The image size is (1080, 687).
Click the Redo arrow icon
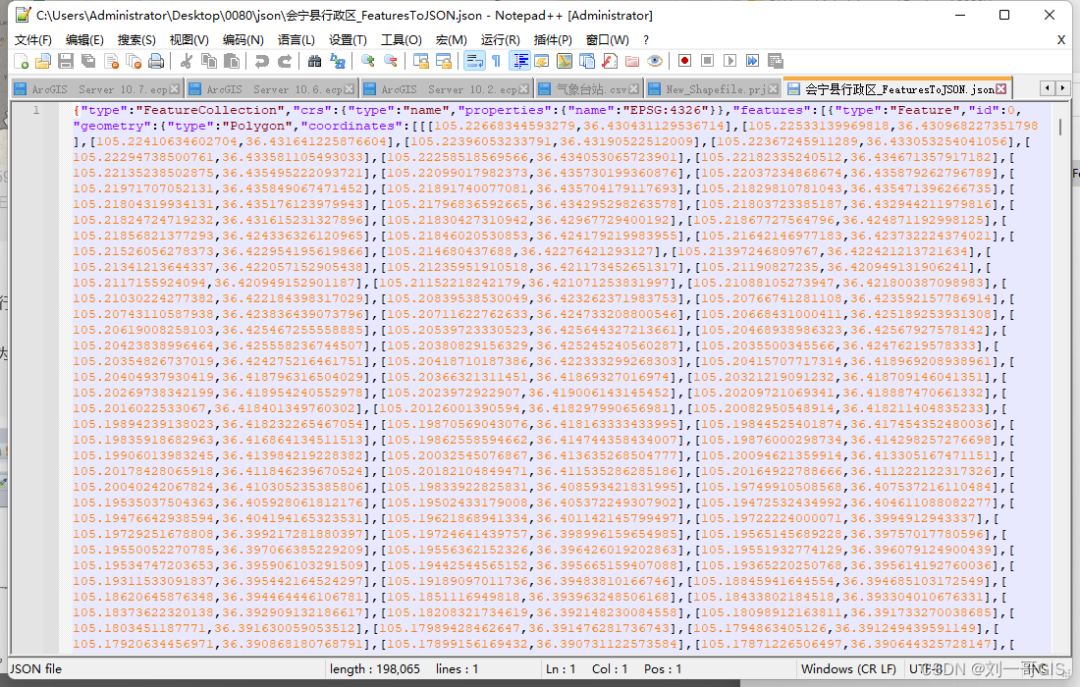coord(284,61)
